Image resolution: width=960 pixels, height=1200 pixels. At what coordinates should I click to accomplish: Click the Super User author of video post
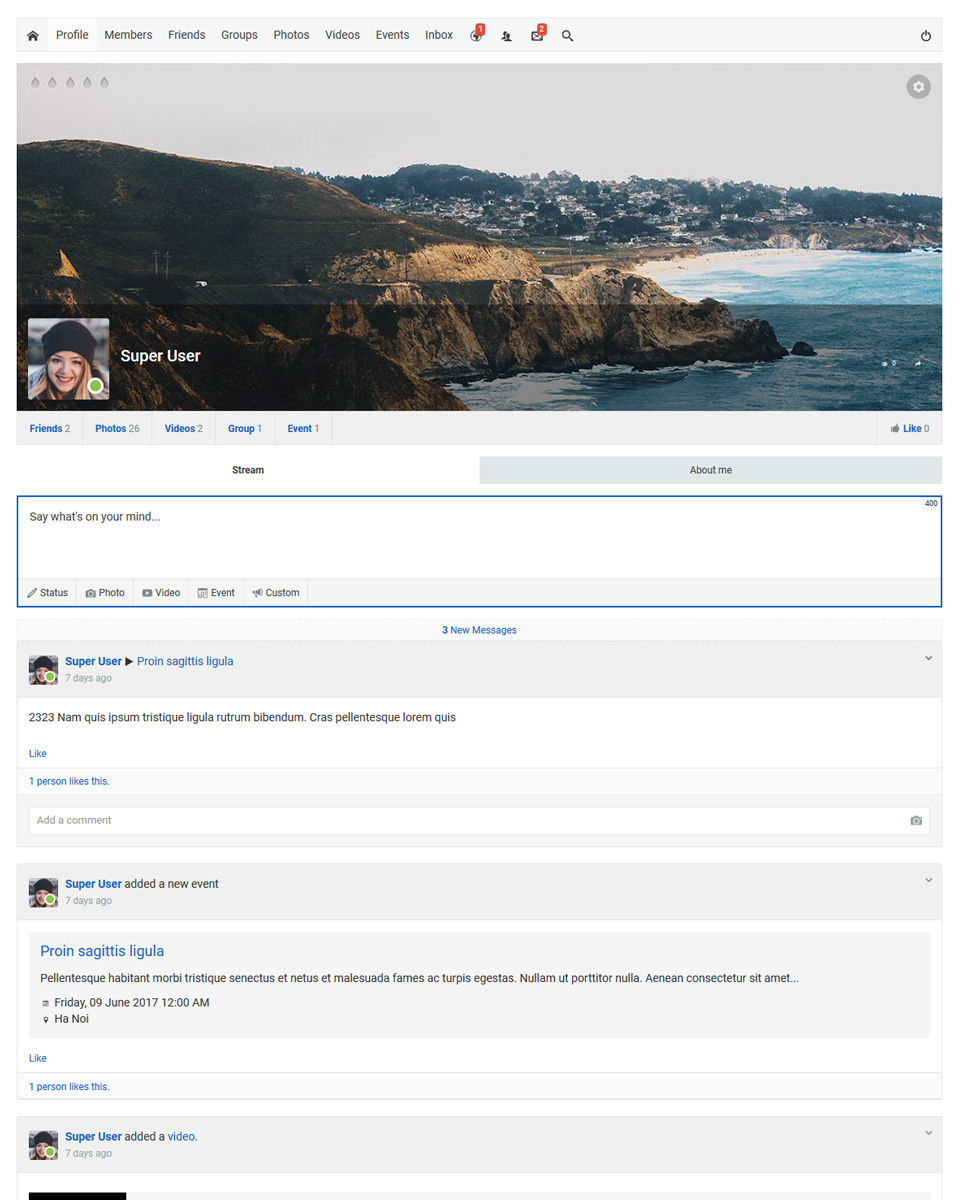pyautogui.click(x=93, y=1137)
